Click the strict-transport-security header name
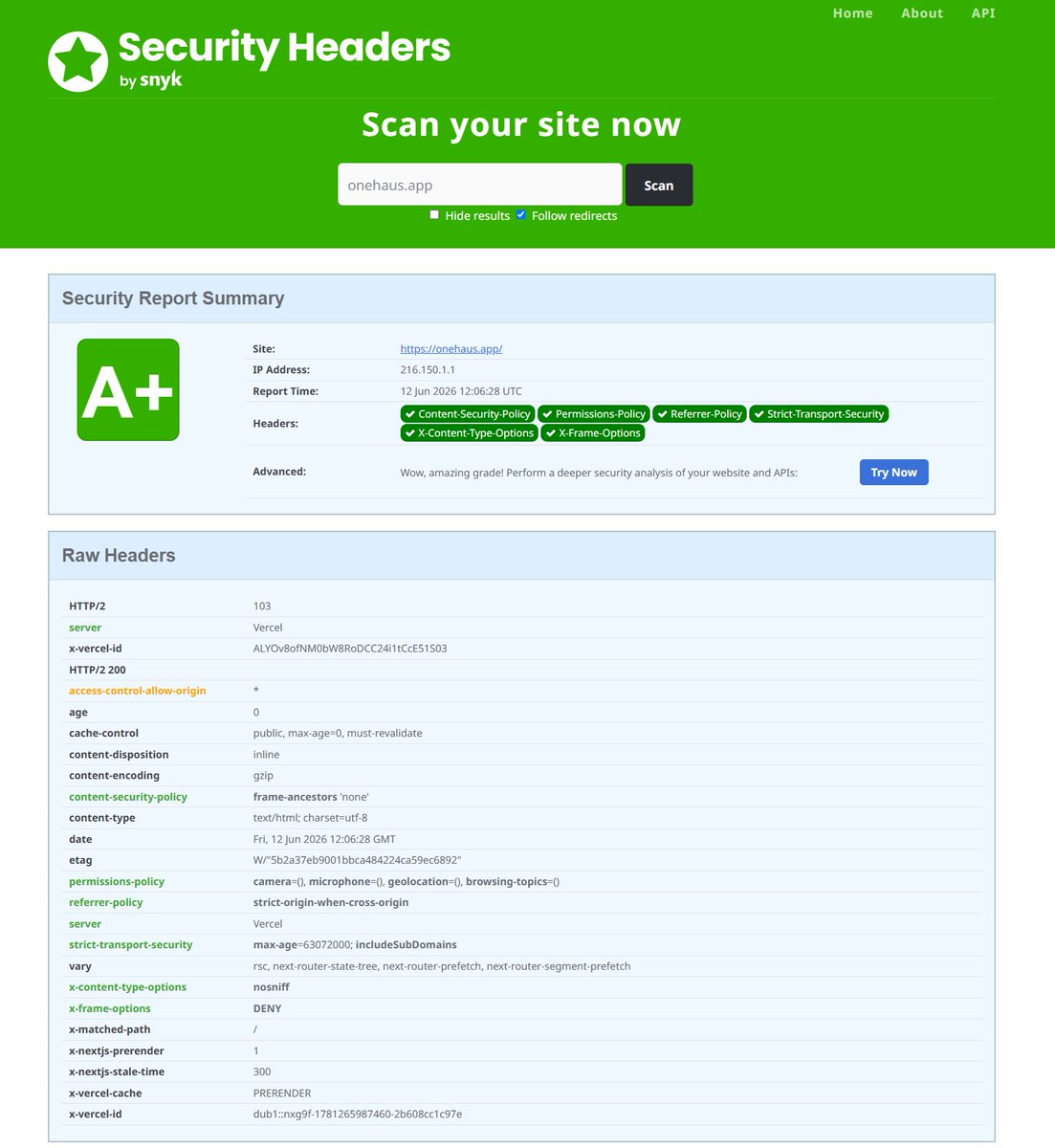Screen dimensions: 1055x1148 coord(131,945)
